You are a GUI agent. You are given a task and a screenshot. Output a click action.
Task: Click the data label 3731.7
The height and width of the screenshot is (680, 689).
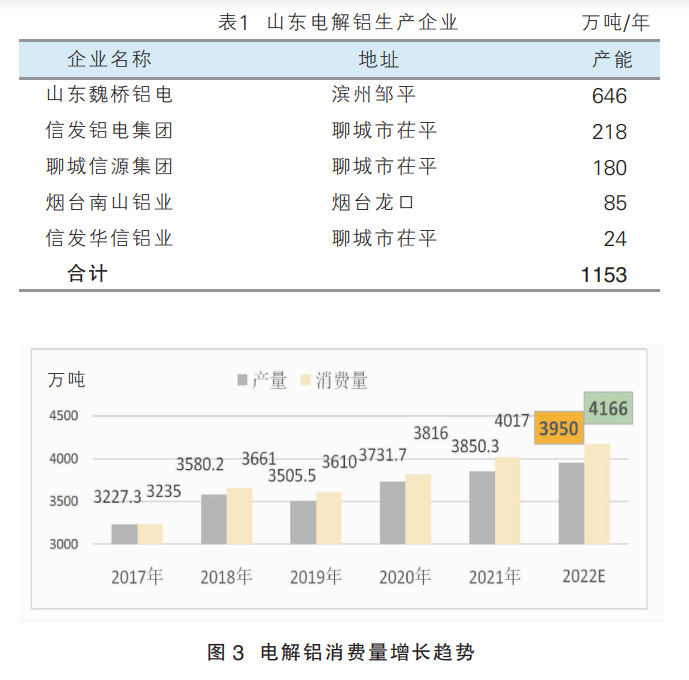(383, 455)
